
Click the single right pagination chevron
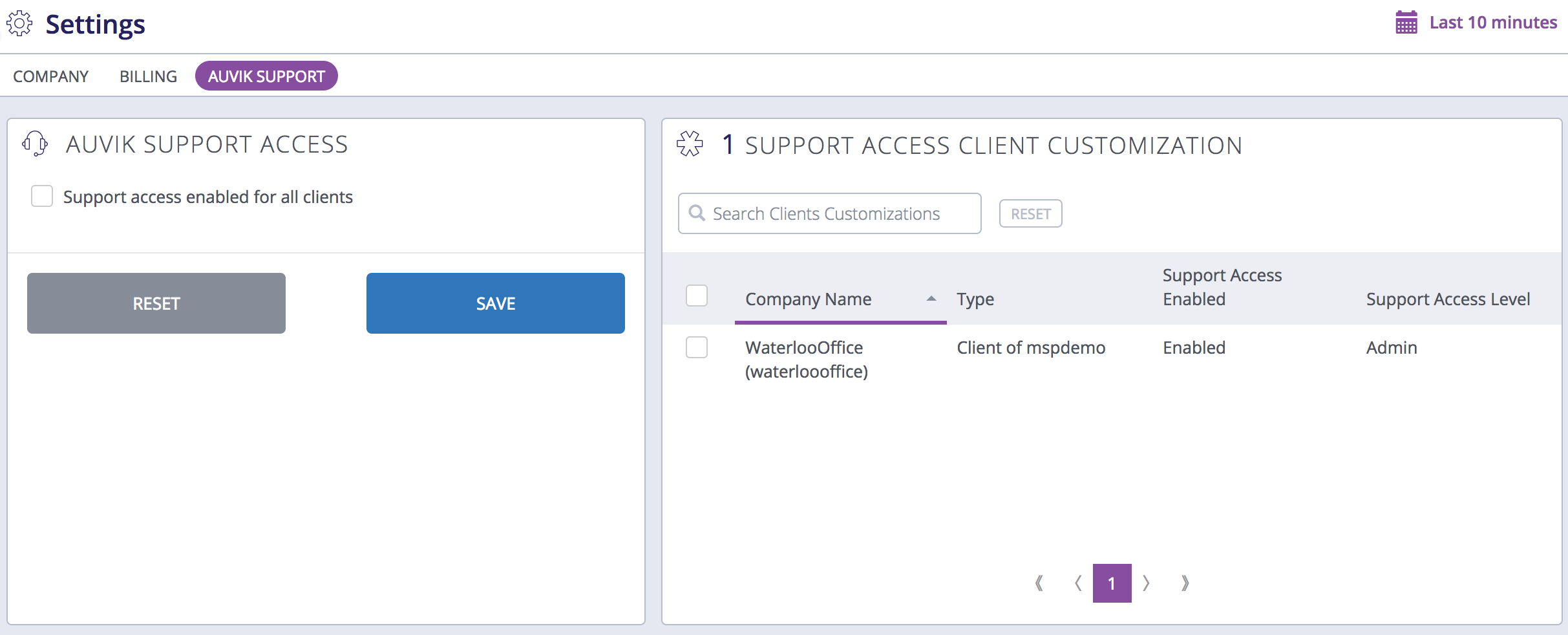tap(1147, 583)
